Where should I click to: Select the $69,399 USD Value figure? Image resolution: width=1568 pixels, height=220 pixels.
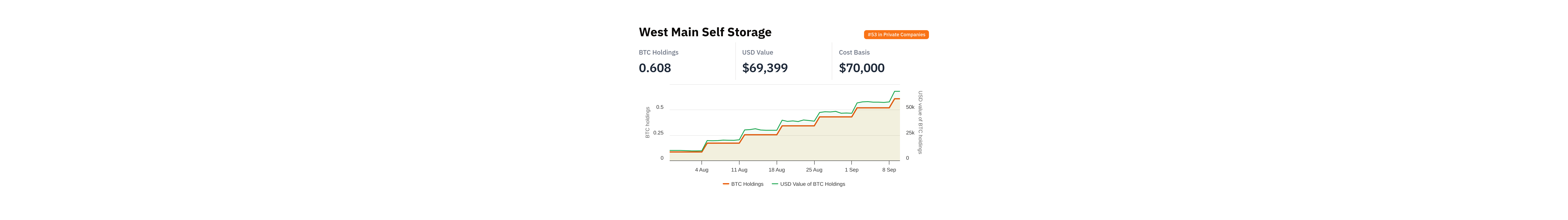click(x=765, y=68)
